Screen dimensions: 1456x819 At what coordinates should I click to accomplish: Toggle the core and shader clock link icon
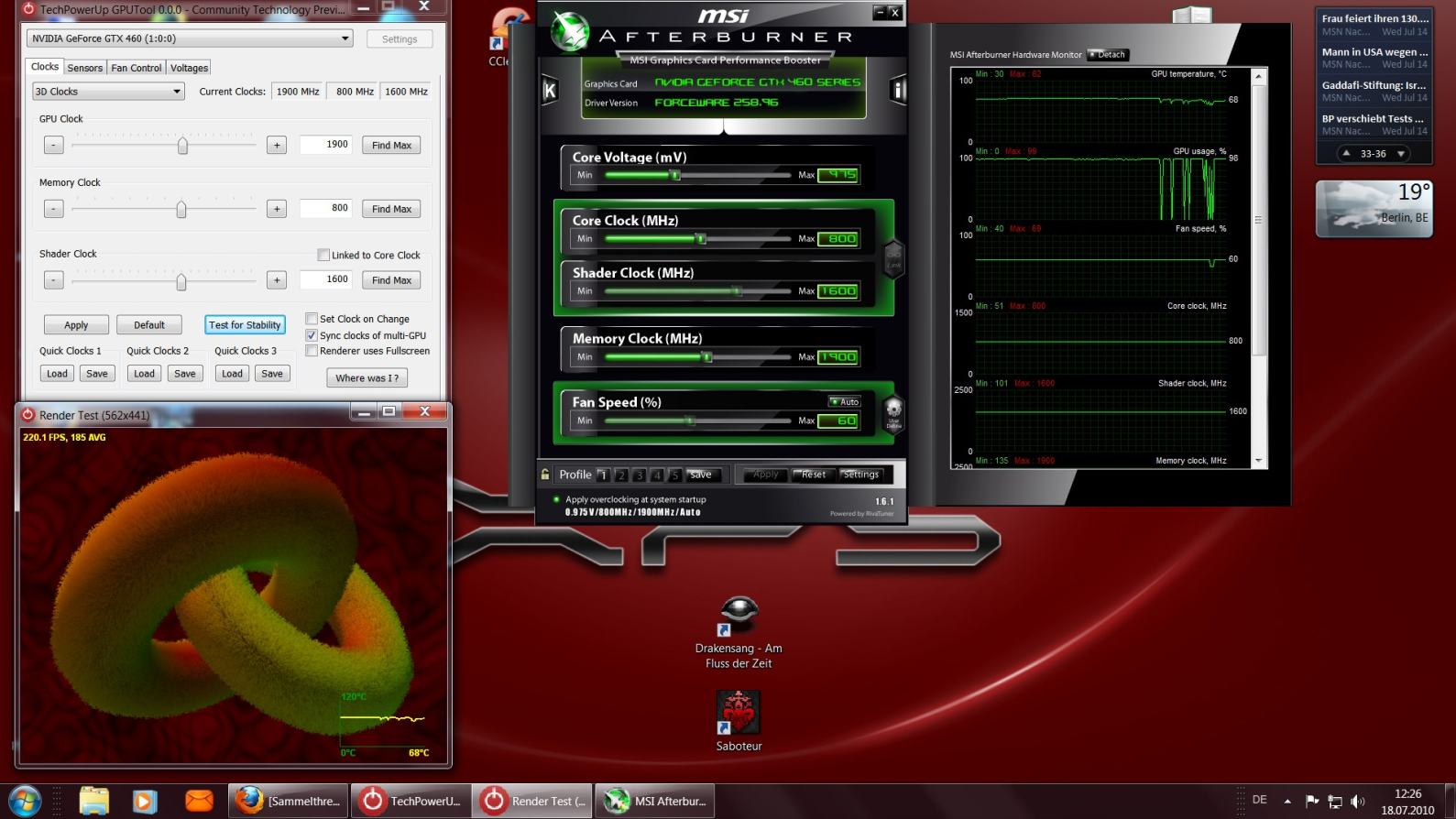(x=893, y=258)
